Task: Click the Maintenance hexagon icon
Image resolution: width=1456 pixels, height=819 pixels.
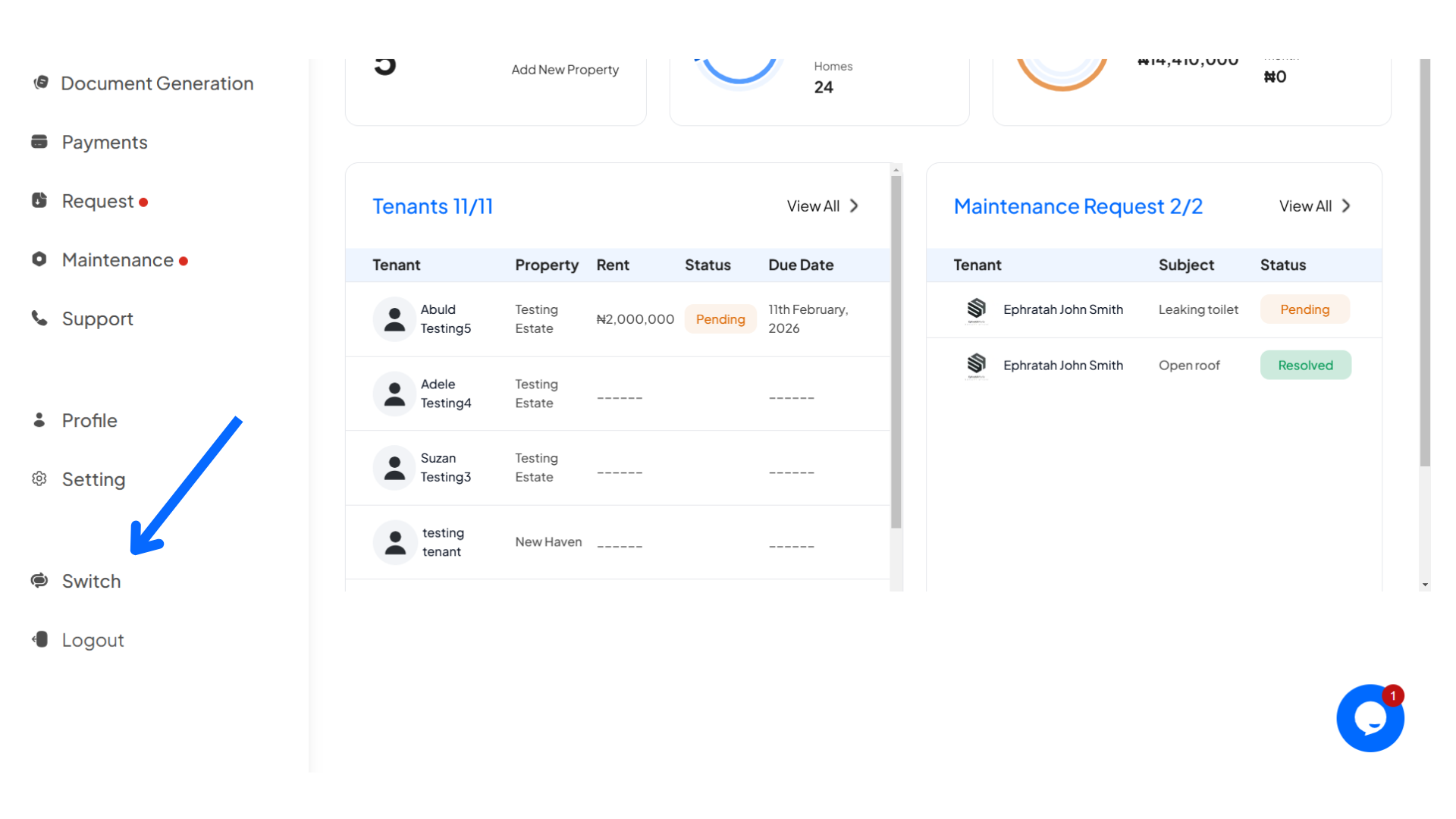Action: (39, 259)
